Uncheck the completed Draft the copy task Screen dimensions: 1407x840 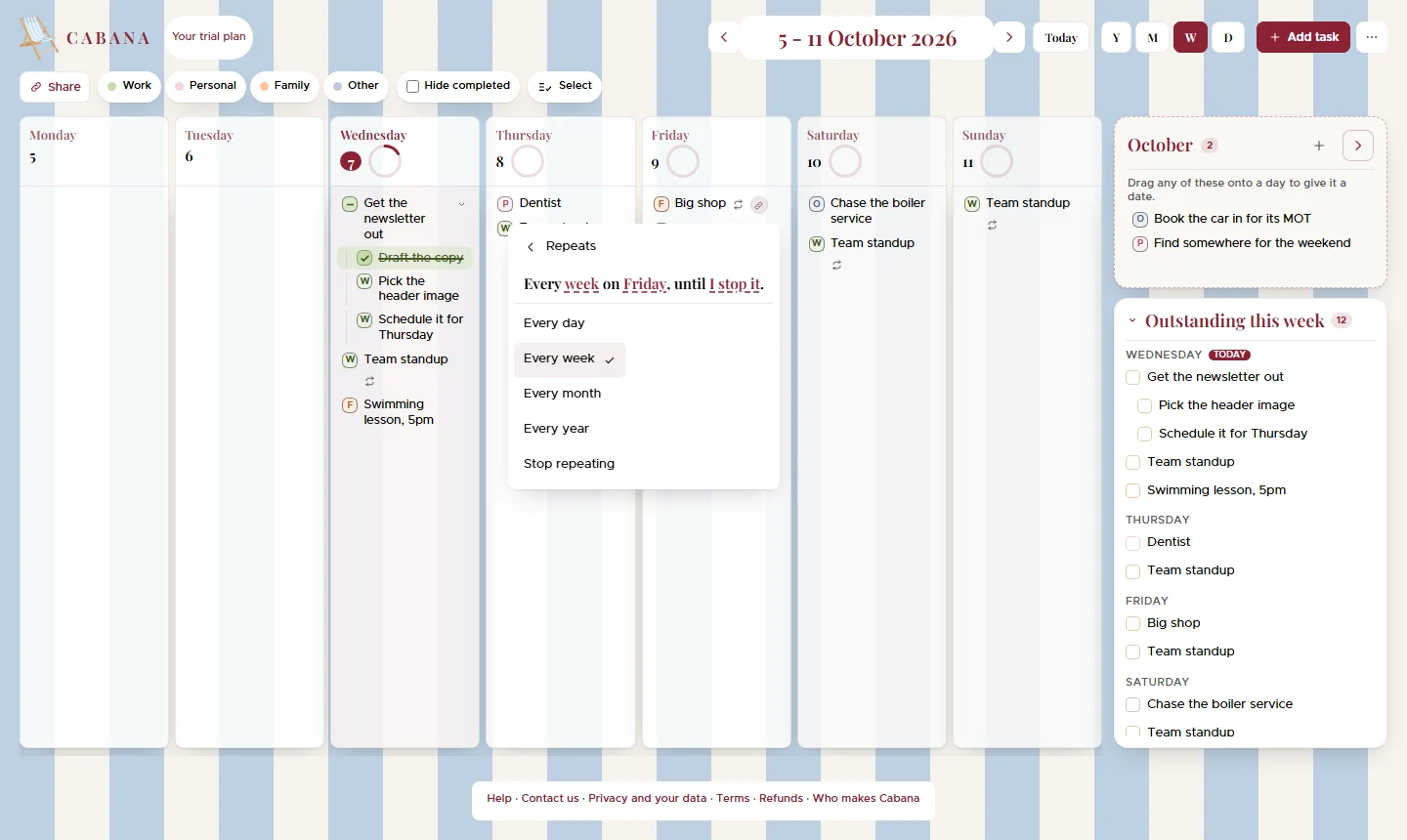(x=364, y=258)
